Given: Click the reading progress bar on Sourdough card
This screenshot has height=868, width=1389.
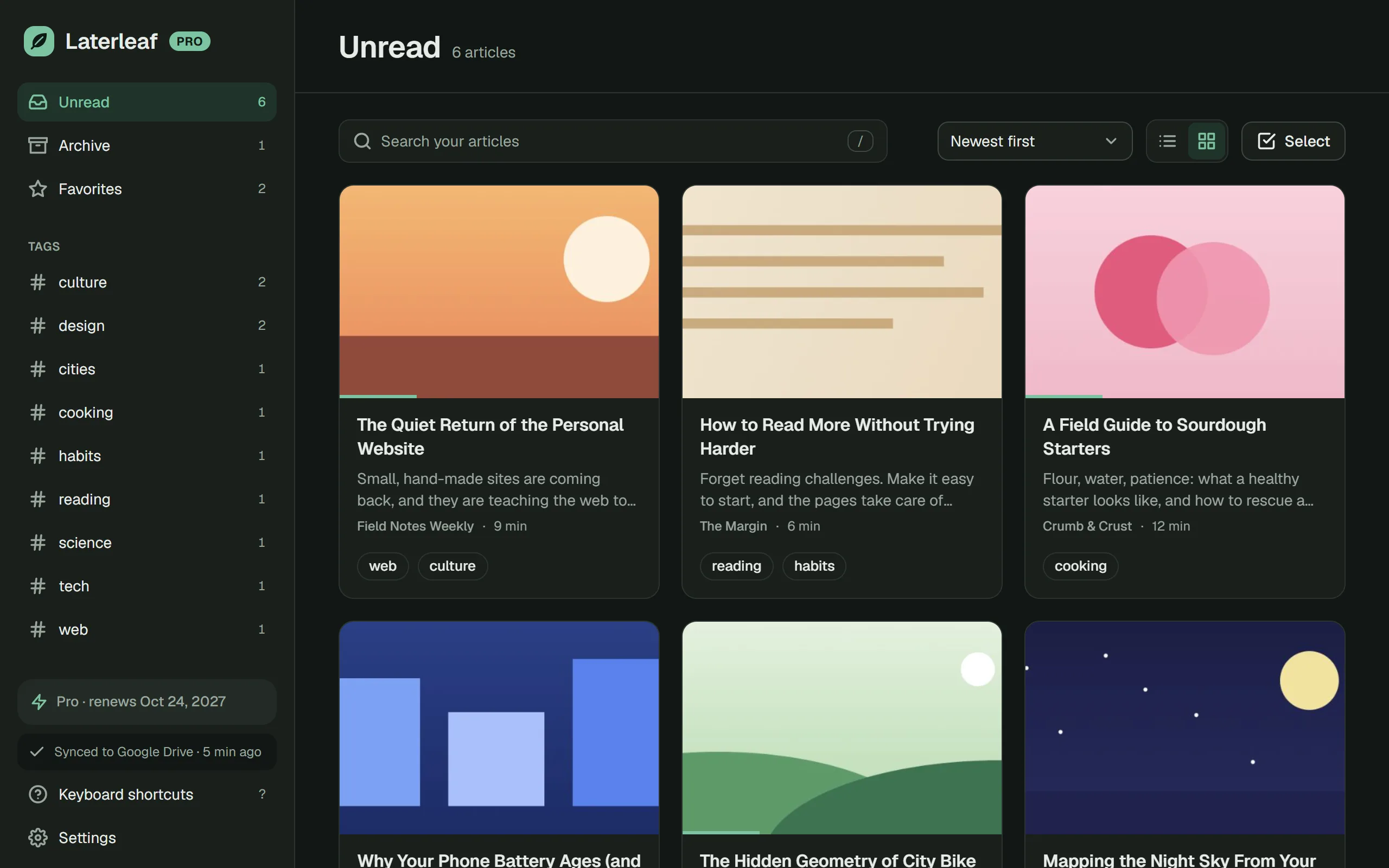Looking at the screenshot, I should click(x=1063, y=396).
